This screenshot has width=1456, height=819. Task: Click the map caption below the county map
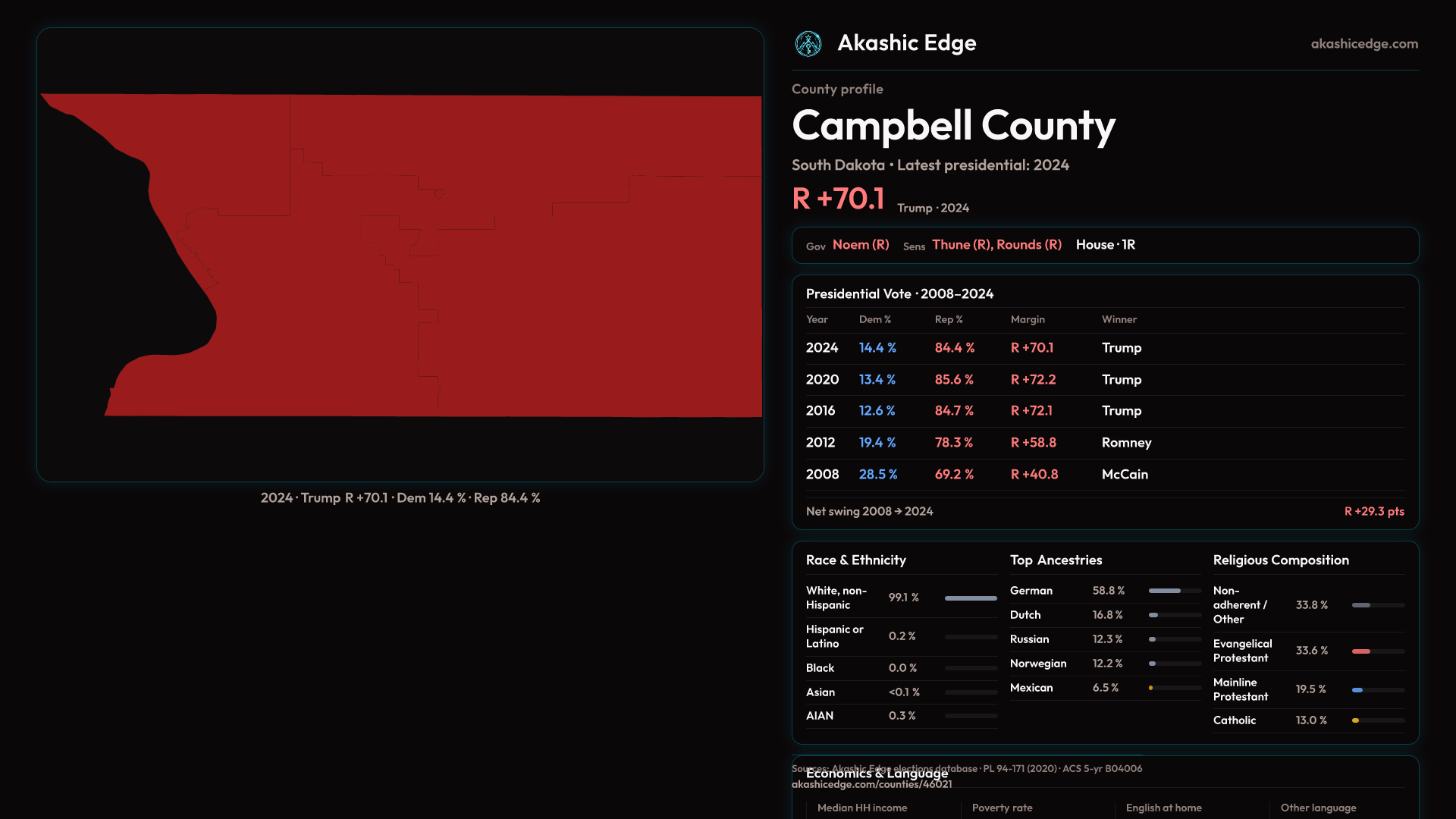point(400,498)
